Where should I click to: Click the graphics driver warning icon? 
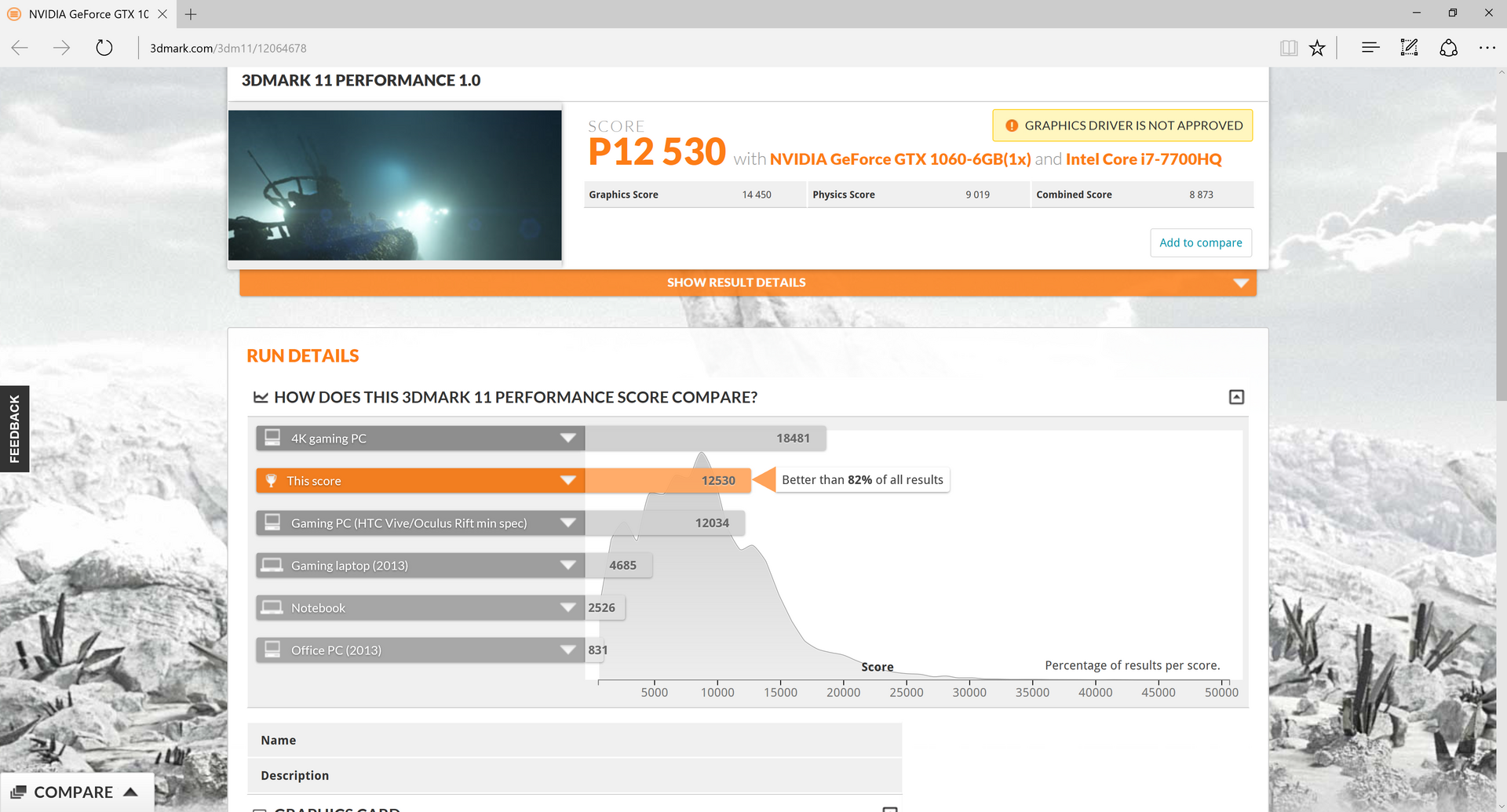click(x=1011, y=126)
